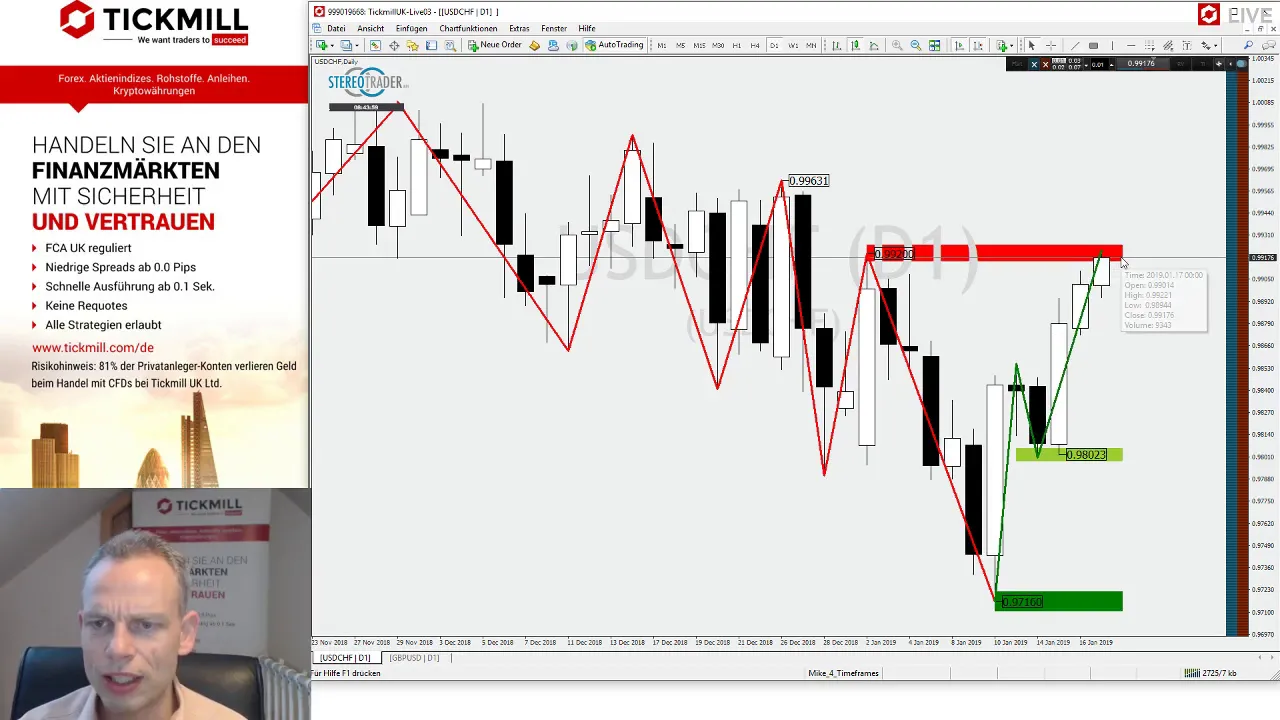
Task: Open the chat bubbles icon
Action: [x=1268, y=45]
